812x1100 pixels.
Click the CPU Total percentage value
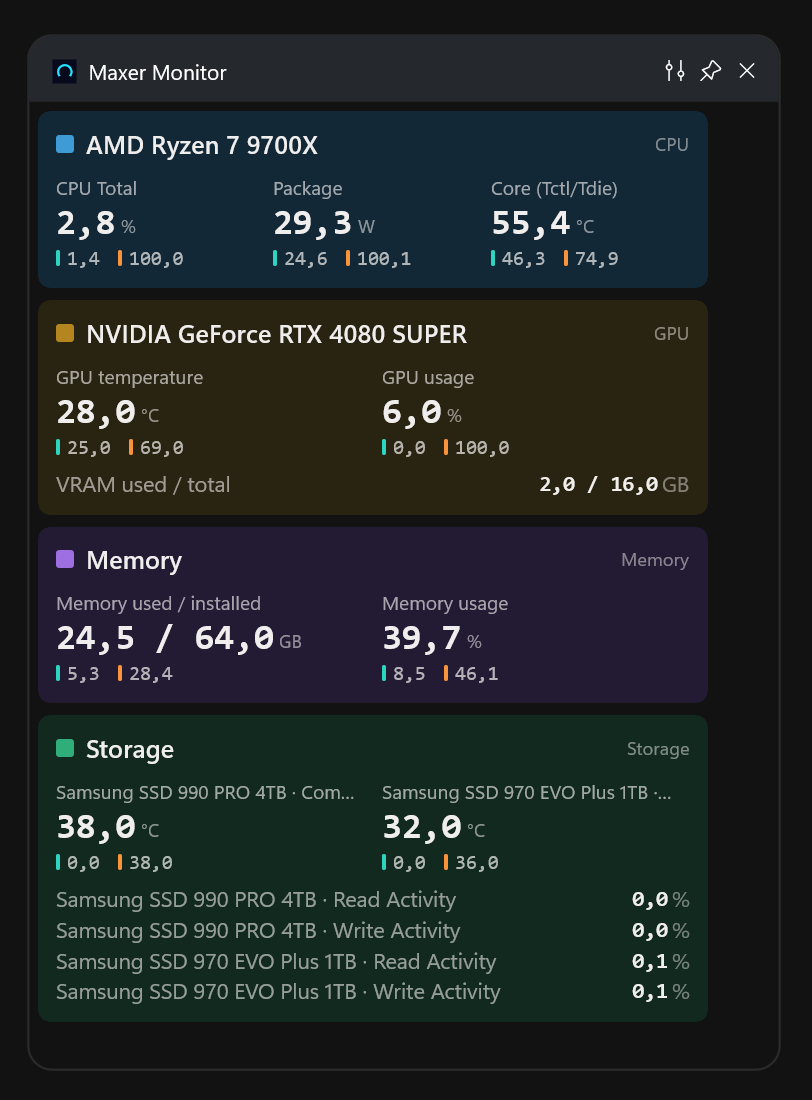95,224
